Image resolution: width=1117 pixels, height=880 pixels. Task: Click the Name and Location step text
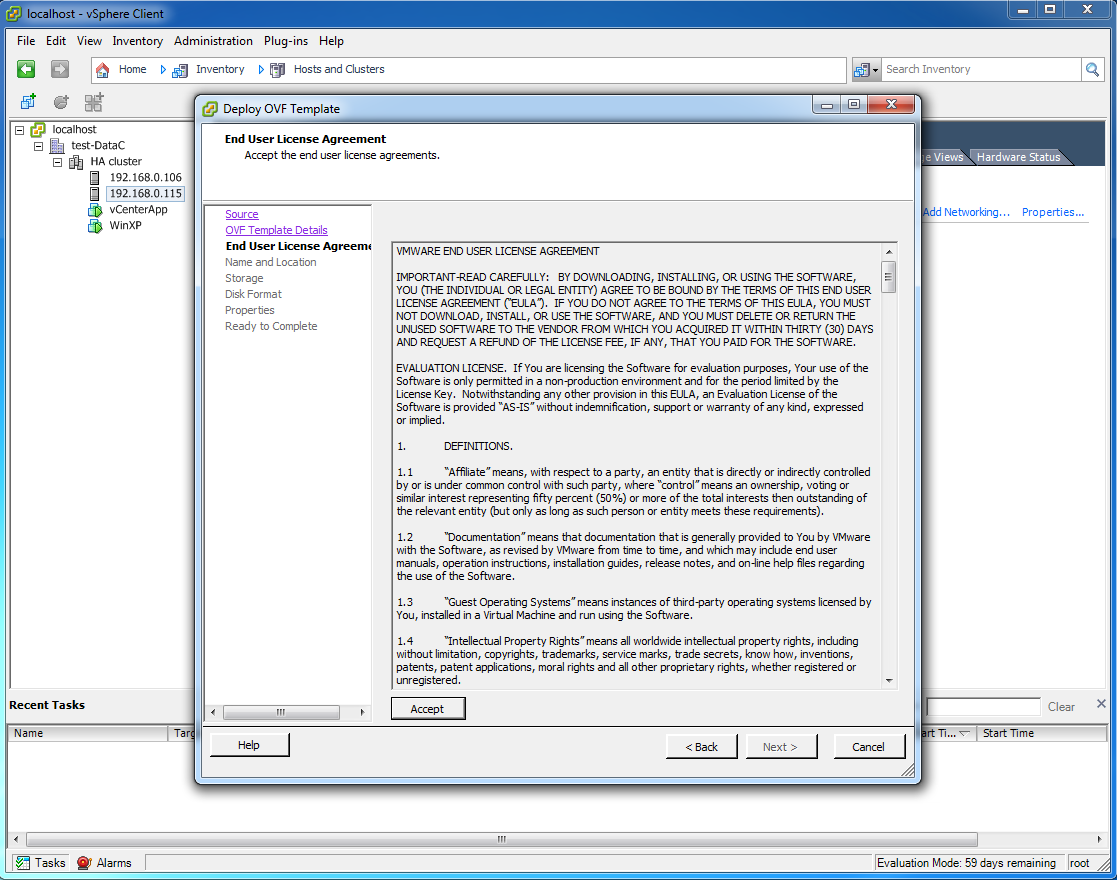tap(271, 262)
